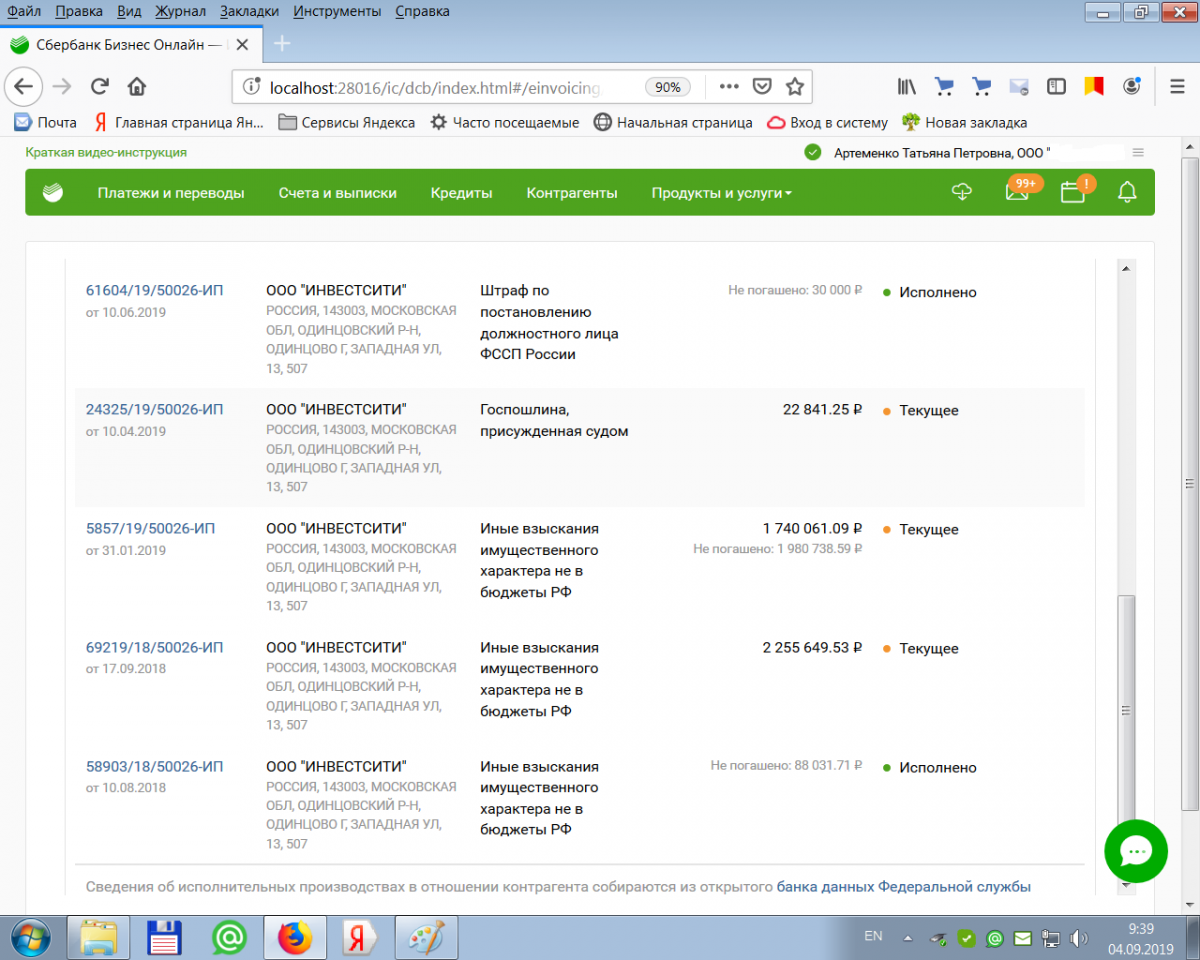
Task: Open the Файл menu
Action: coord(23,11)
